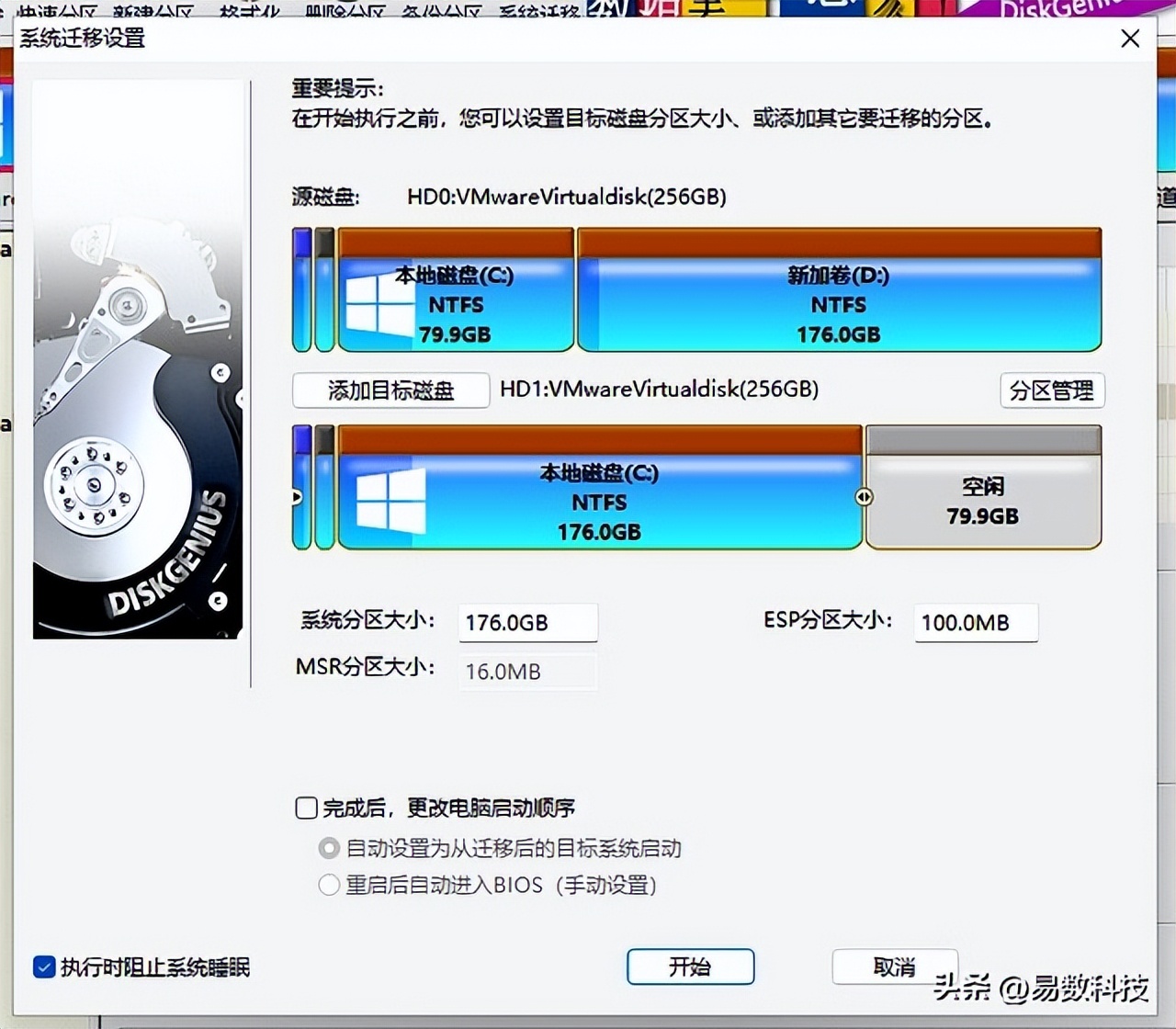Click inside the 系统分区大小 input field
The width and height of the screenshot is (1176, 1029).
tap(528, 622)
